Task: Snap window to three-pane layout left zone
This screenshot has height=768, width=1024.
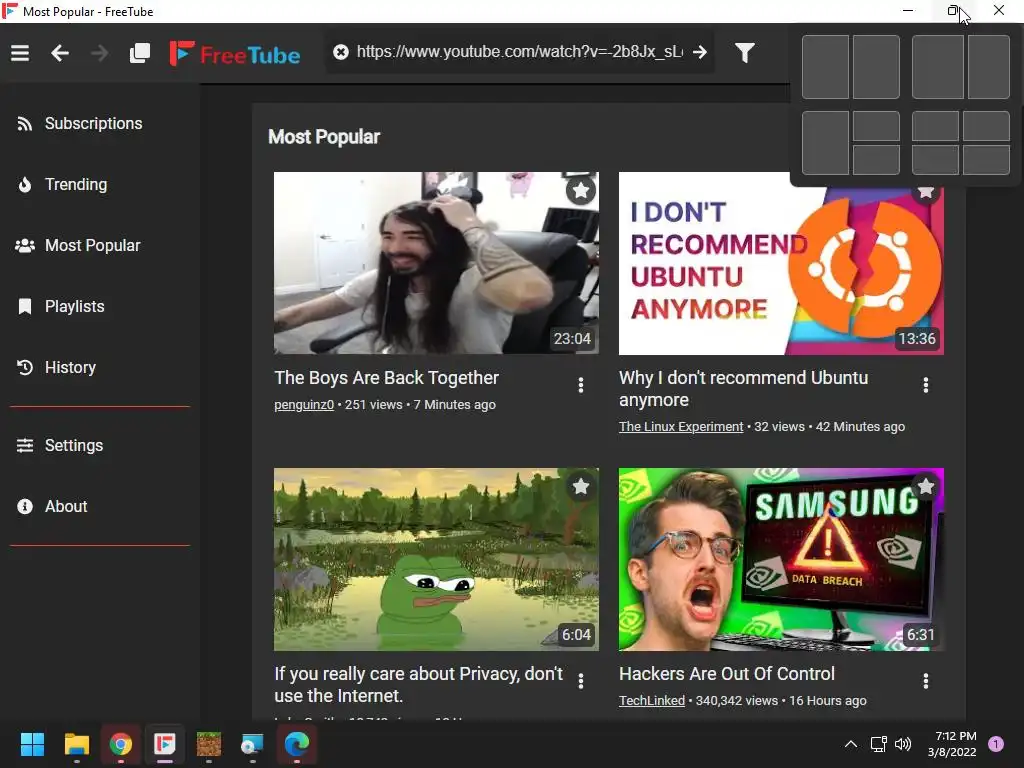Action: [x=825, y=143]
